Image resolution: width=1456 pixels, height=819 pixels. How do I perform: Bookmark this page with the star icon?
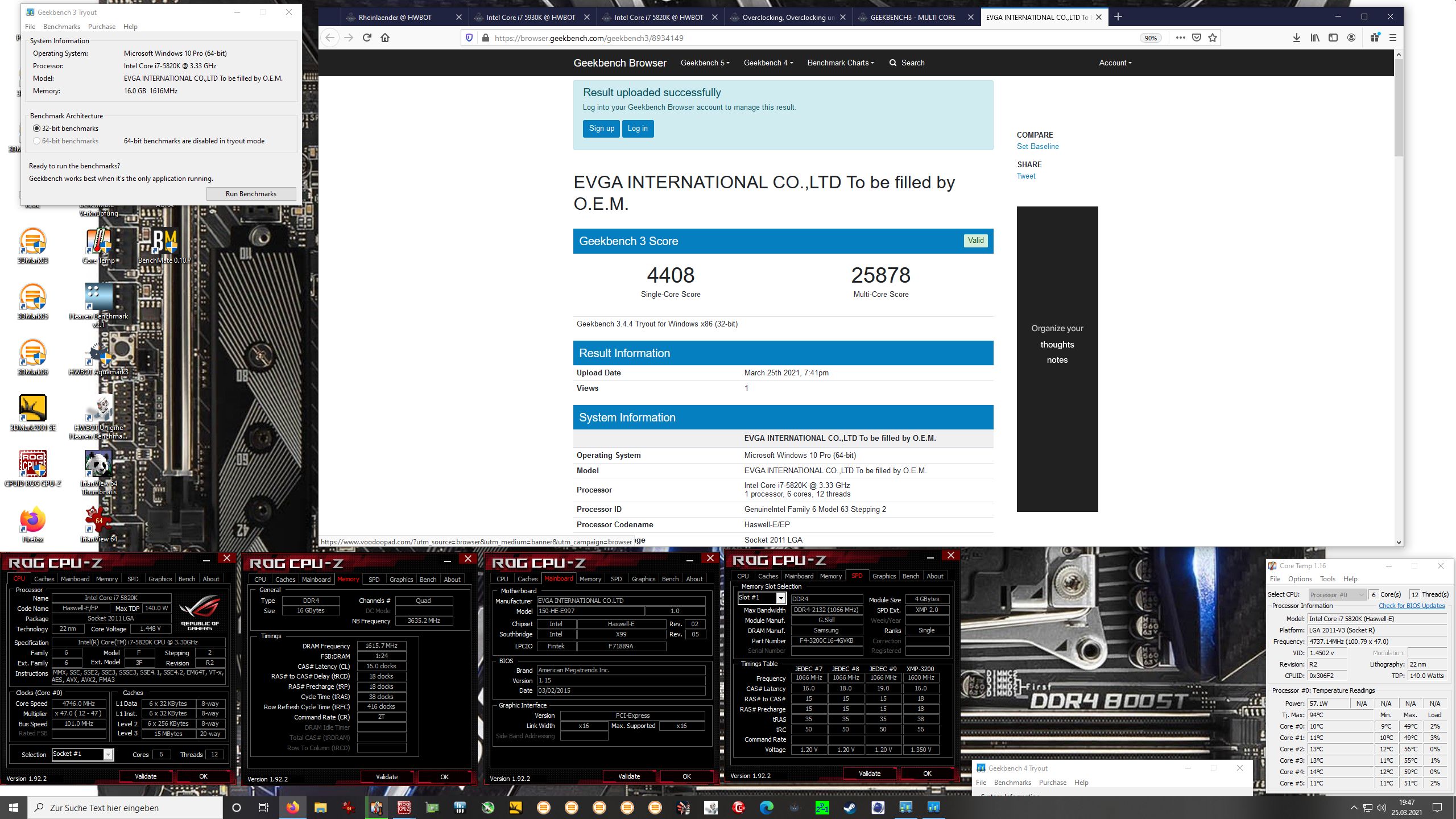click(x=1213, y=38)
